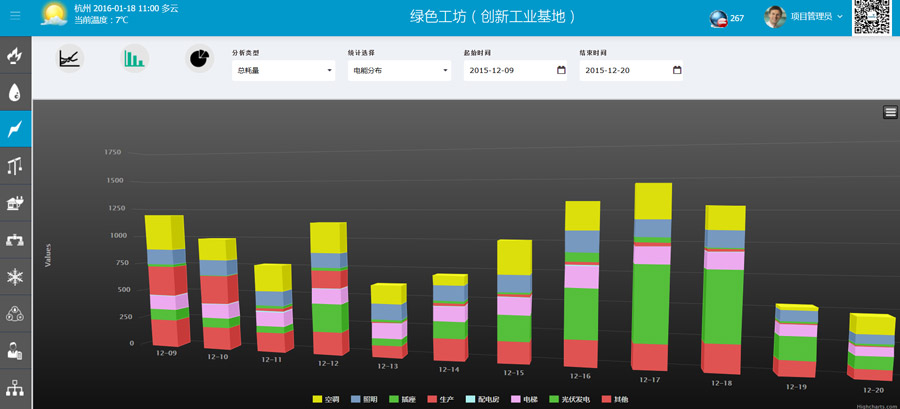Toggle the 照明 series in legend
900x409 pixels.
[x=364, y=399]
